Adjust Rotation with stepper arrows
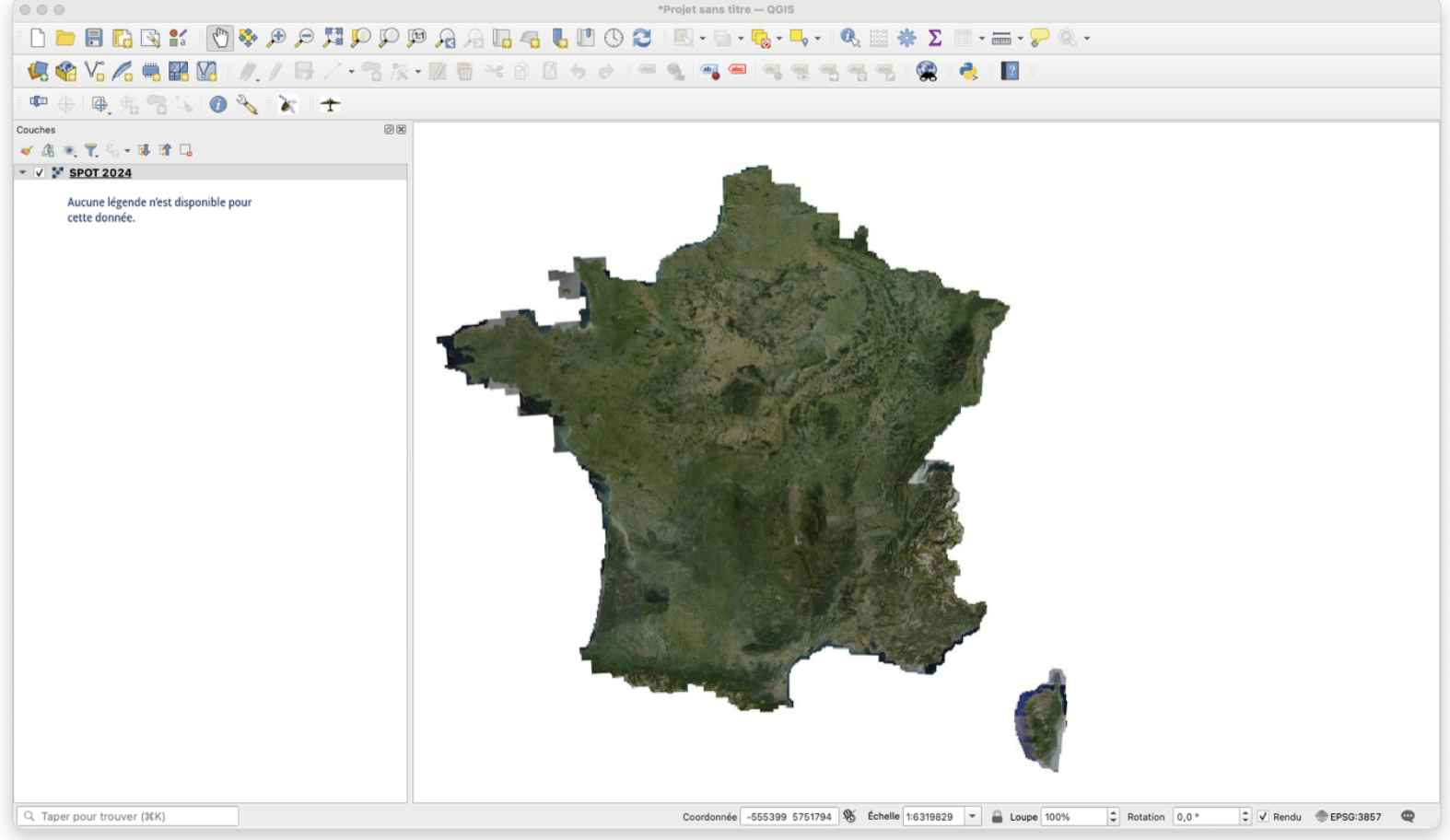The height and width of the screenshot is (840, 1450). point(1245,816)
